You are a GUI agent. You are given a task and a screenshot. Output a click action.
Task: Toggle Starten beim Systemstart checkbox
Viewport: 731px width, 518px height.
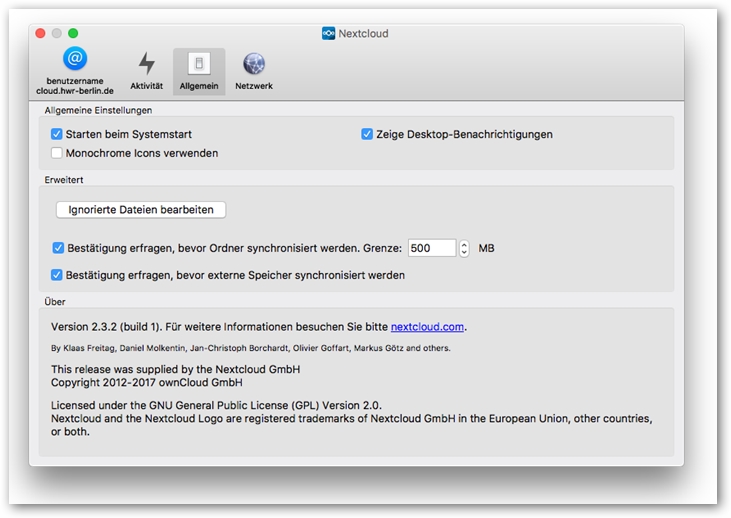point(57,134)
